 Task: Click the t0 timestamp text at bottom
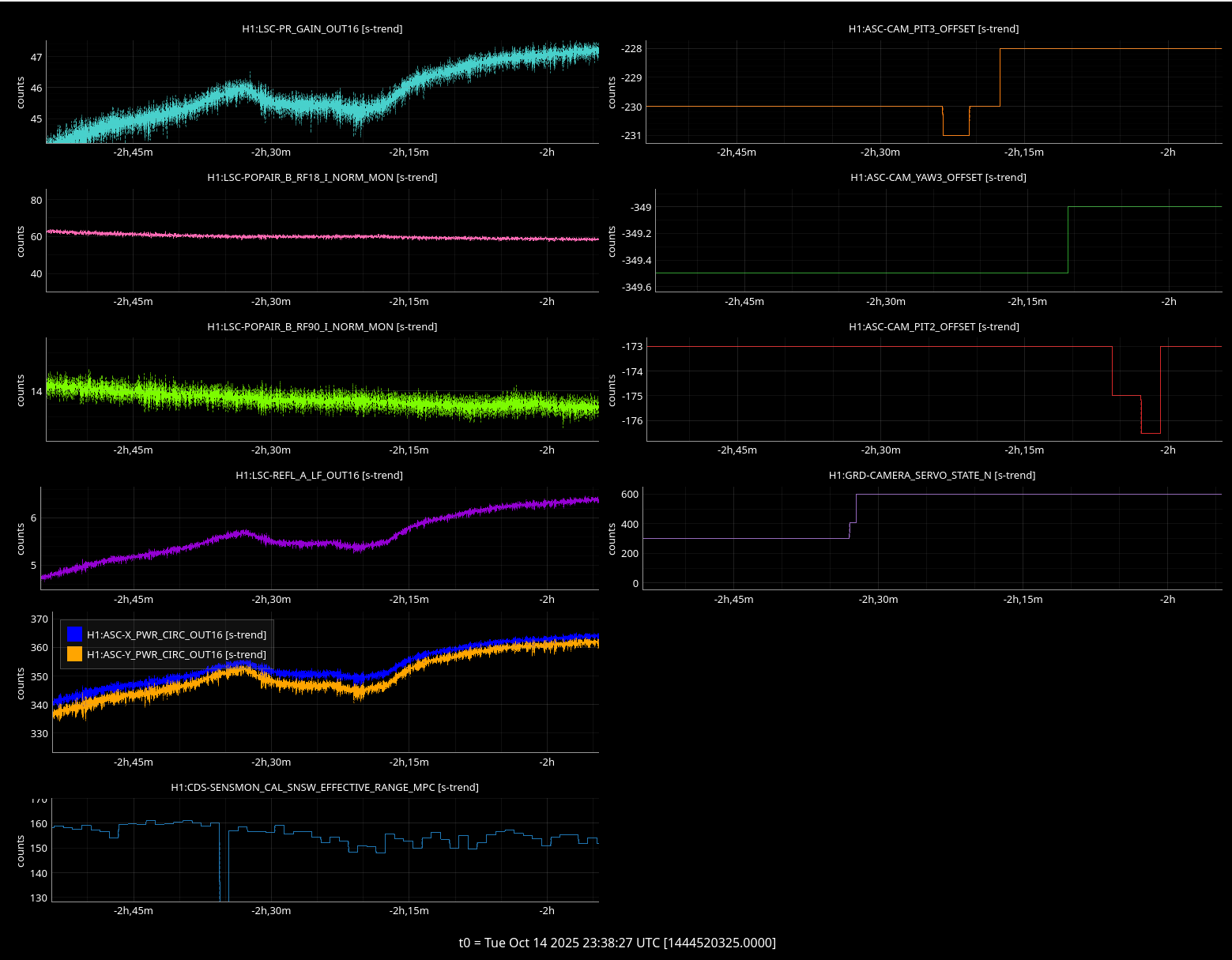click(617, 943)
